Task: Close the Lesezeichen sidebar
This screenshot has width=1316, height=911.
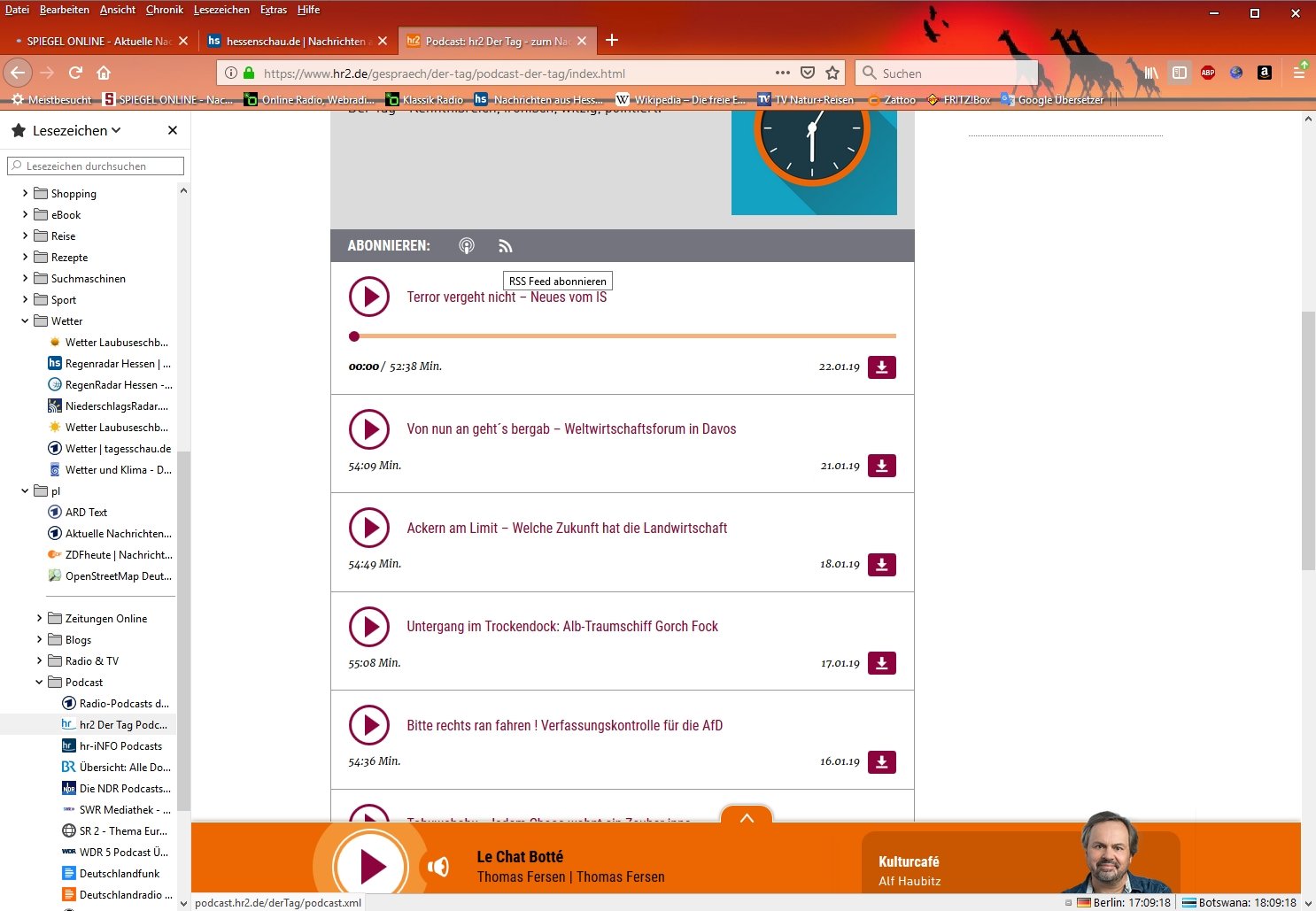Action: pos(173,130)
